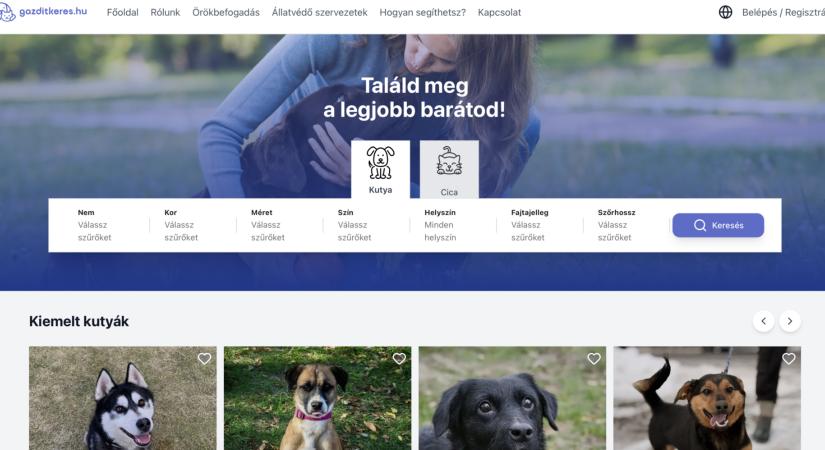Show previous featured dogs with left arrow
The height and width of the screenshot is (450, 825).
763,321
